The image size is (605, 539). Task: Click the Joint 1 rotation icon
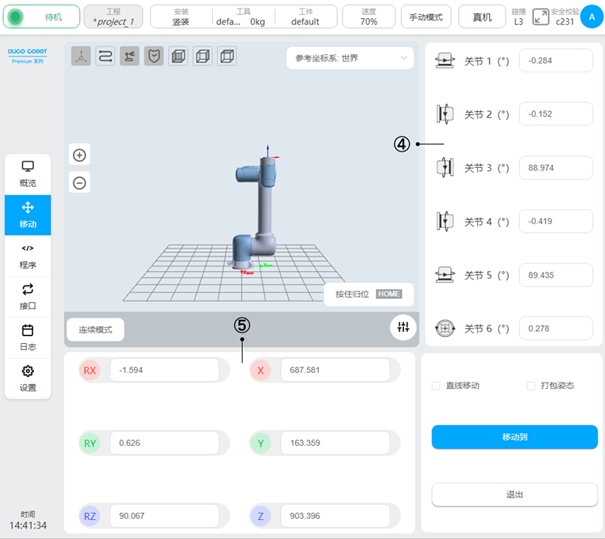tap(445, 62)
